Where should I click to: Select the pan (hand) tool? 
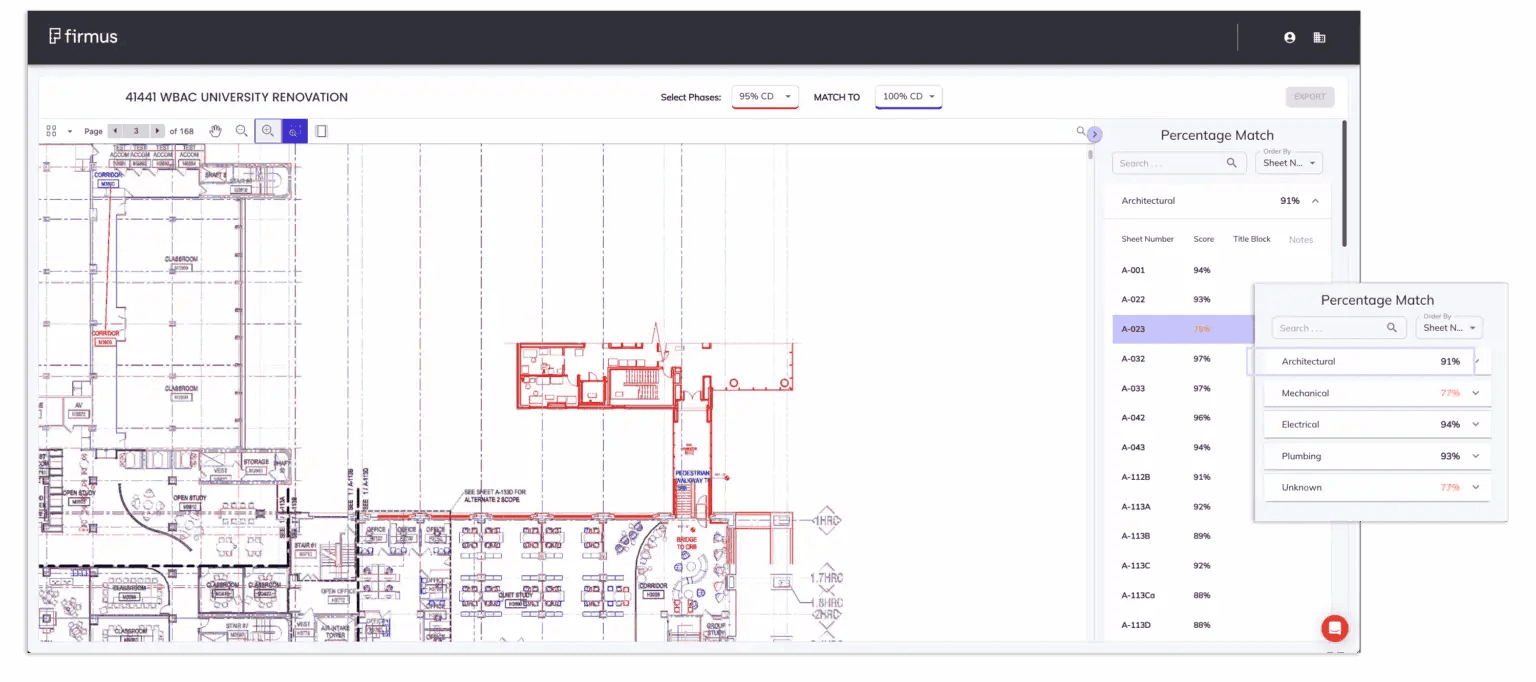(216, 131)
